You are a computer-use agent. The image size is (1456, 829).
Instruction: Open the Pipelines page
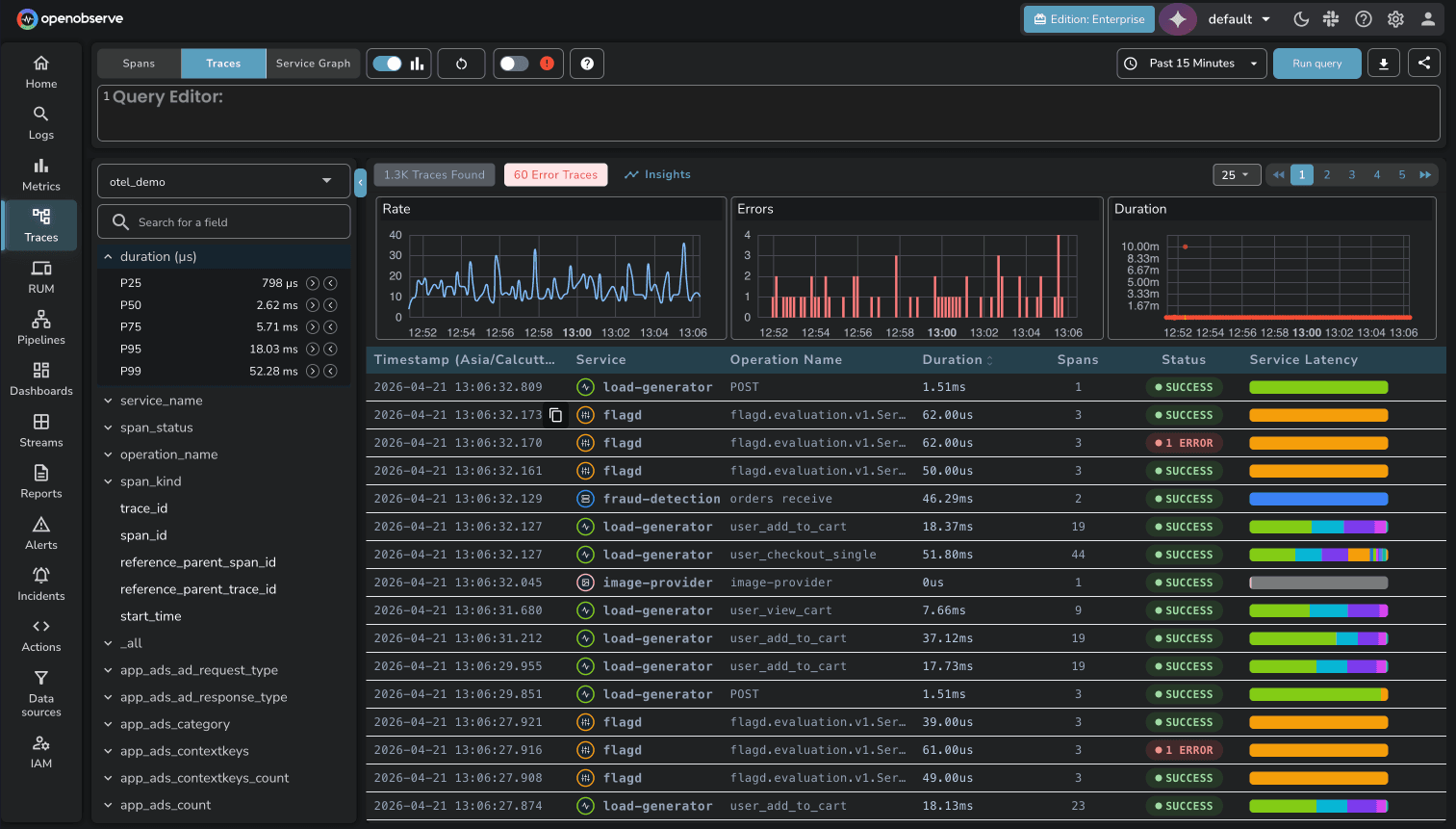pyautogui.click(x=40, y=327)
